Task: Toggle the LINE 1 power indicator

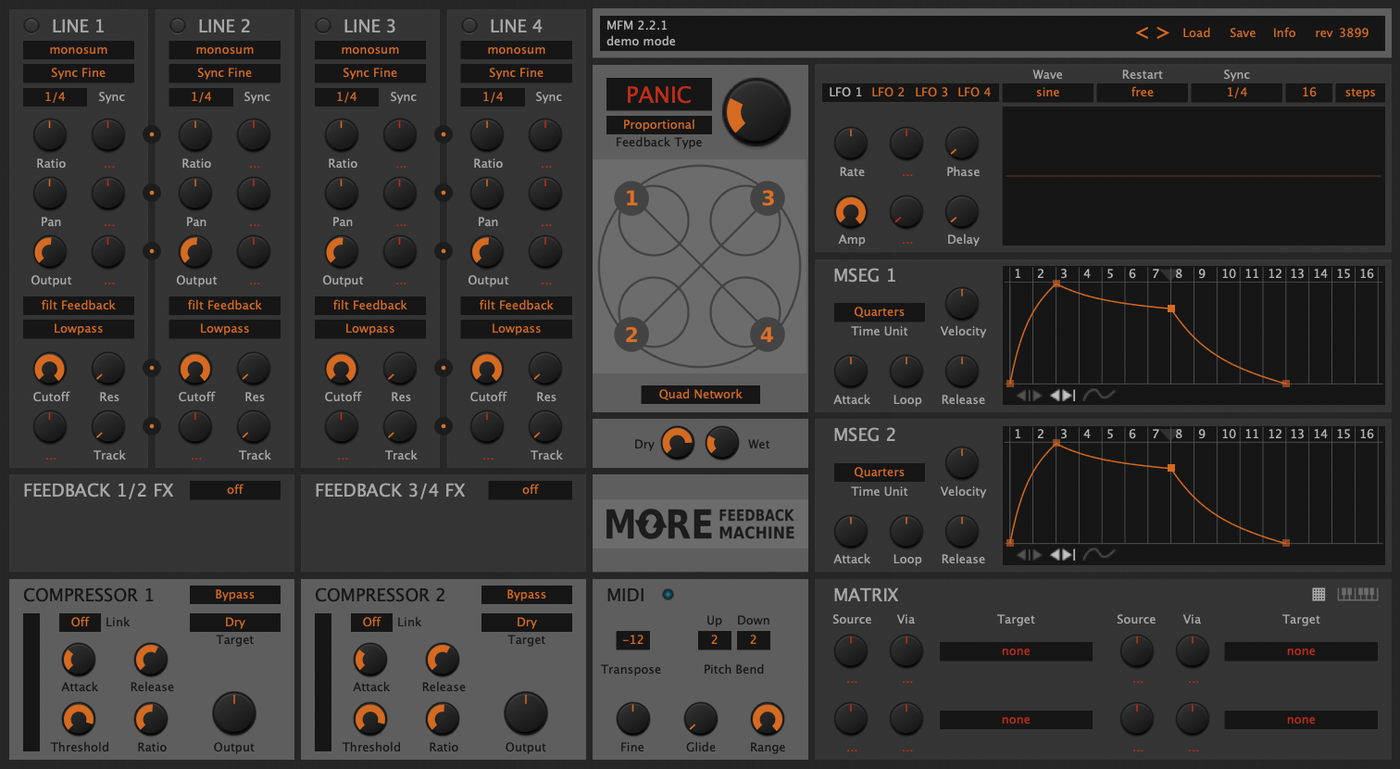Action: pos(32,25)
